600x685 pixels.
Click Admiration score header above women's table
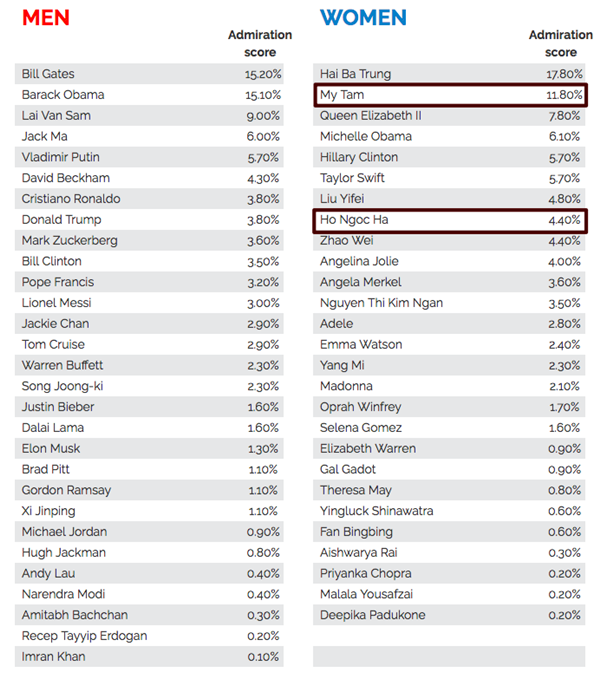pyautogui.click(x=560, y=44)
